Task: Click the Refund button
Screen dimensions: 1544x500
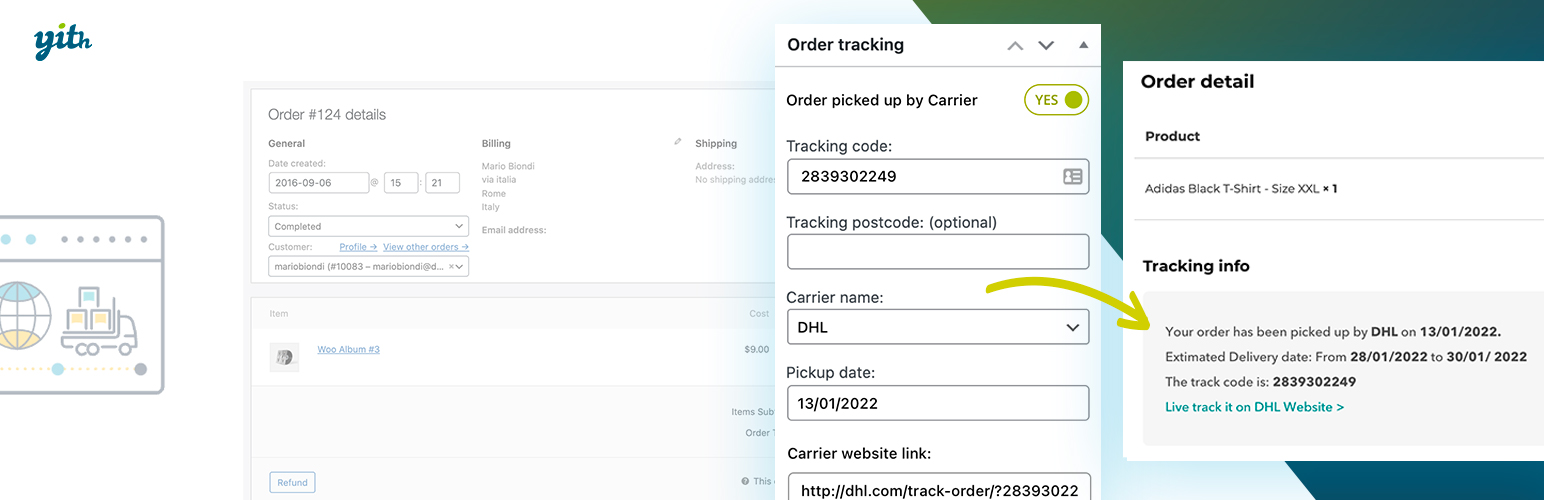Action: point(292,482)
